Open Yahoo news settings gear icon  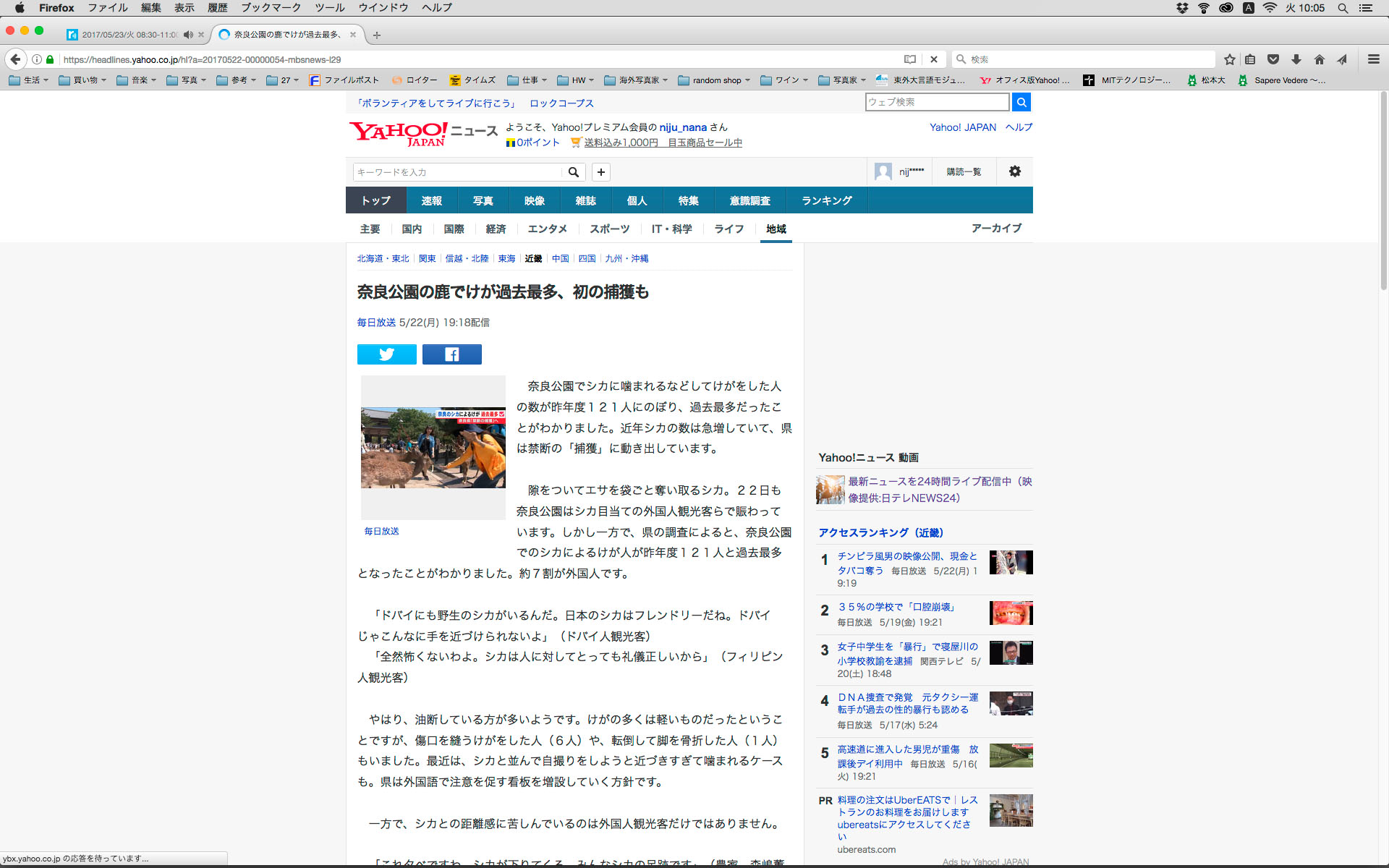(x=1014, y=171)
